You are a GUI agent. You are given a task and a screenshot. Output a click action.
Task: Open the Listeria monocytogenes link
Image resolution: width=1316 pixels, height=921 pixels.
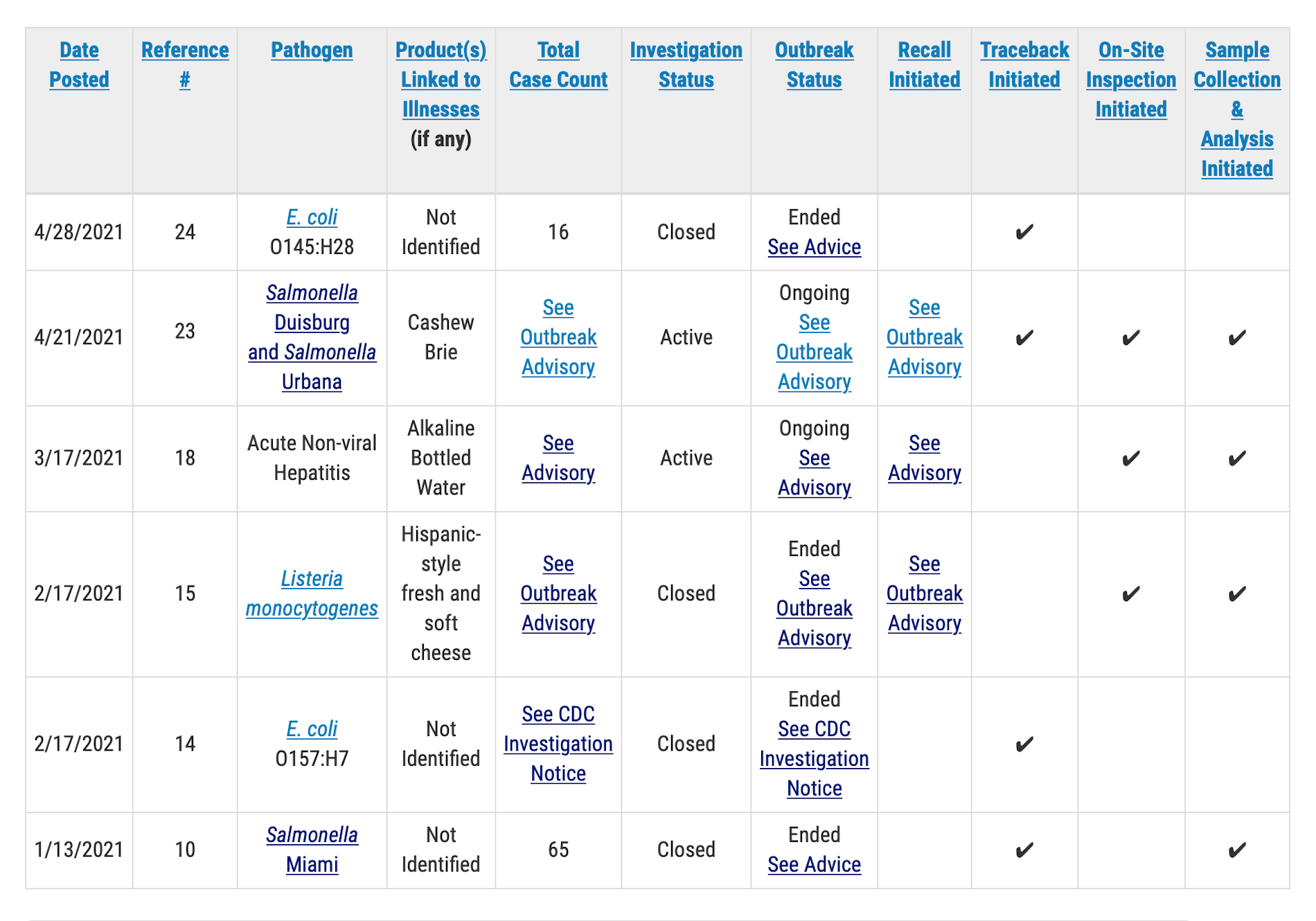(x=312, y=593)
